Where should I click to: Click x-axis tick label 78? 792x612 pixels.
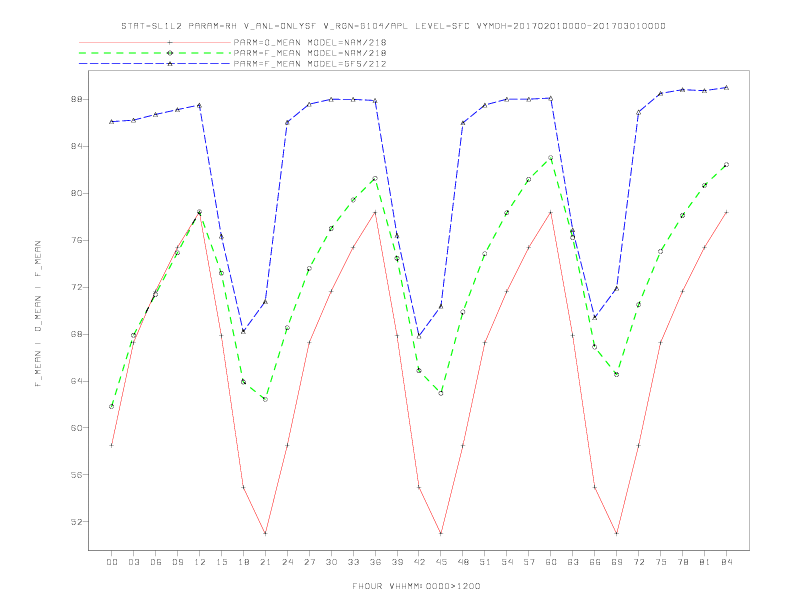(682, 562)
